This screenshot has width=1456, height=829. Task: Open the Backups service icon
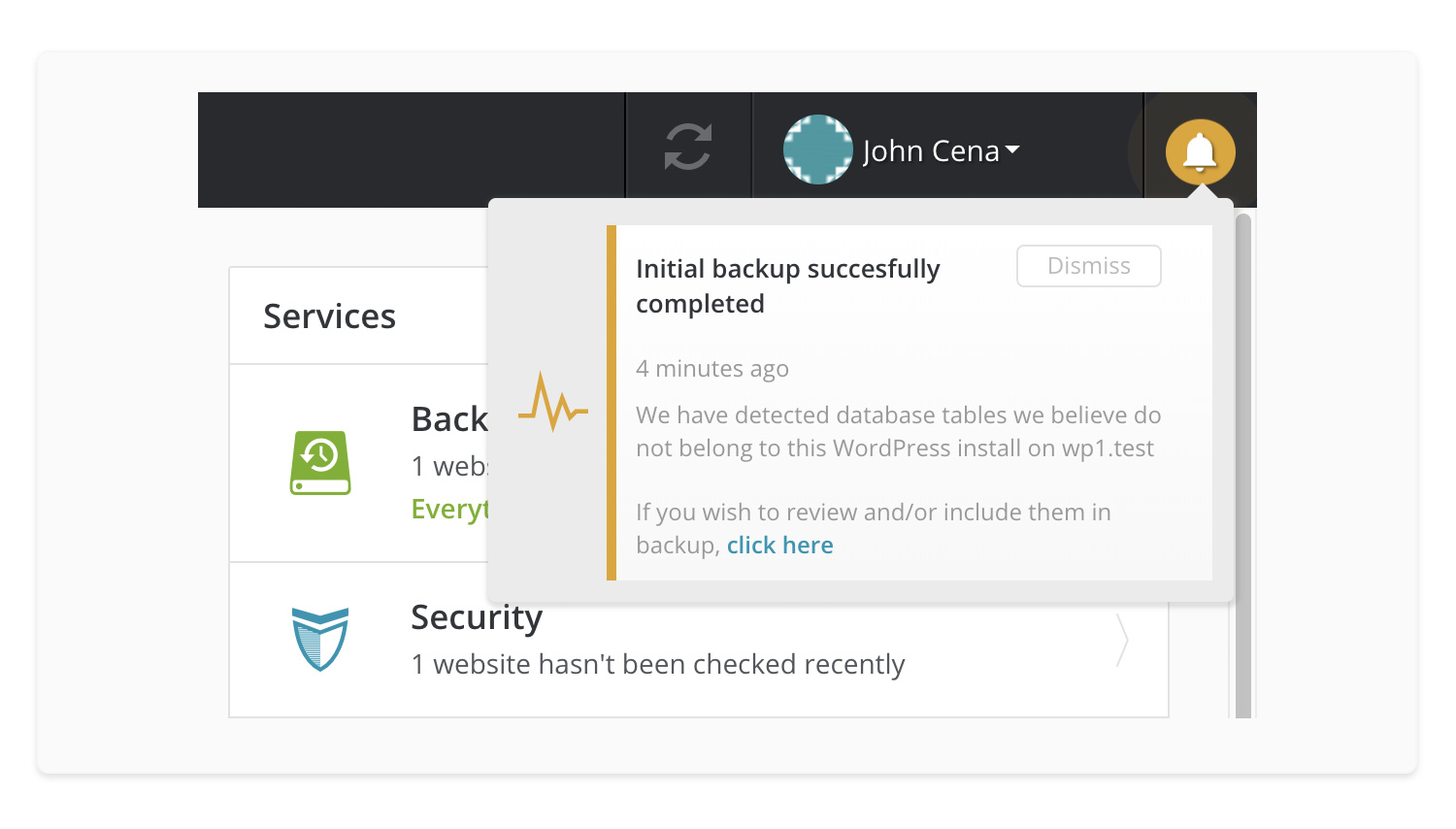(320, 463)
